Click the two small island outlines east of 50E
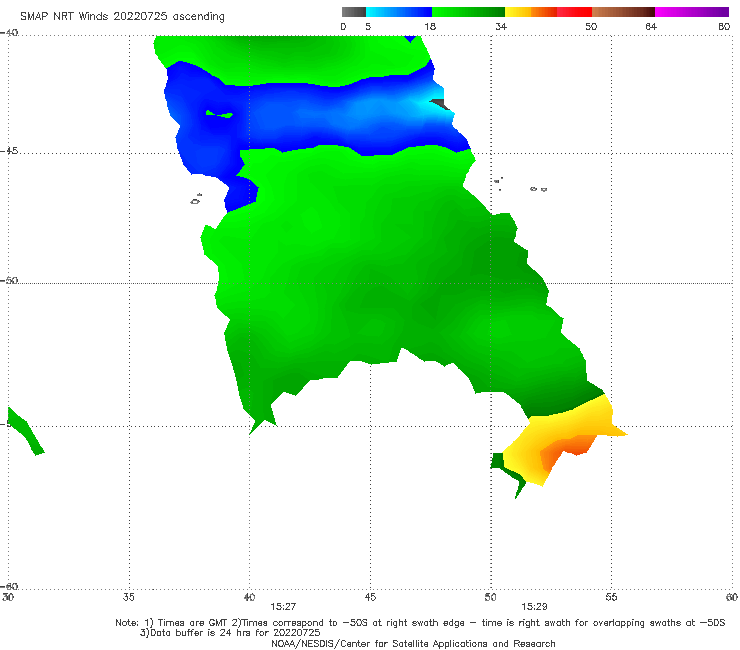 pos(538,189)
